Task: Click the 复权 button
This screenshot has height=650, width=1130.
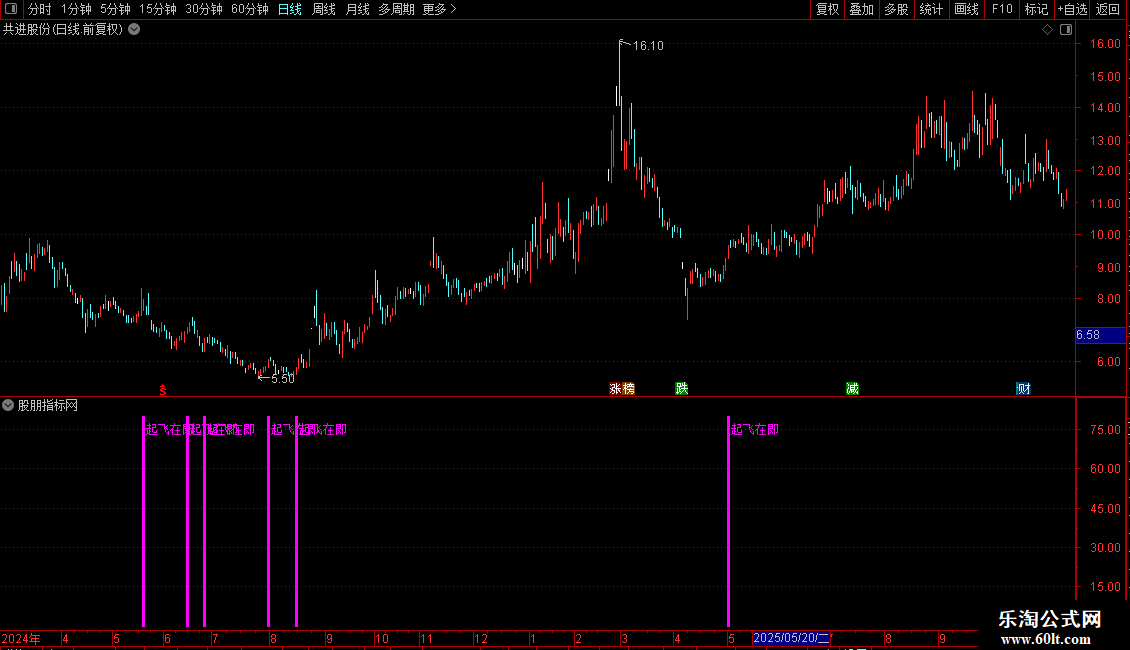Action: pos(827,9)
